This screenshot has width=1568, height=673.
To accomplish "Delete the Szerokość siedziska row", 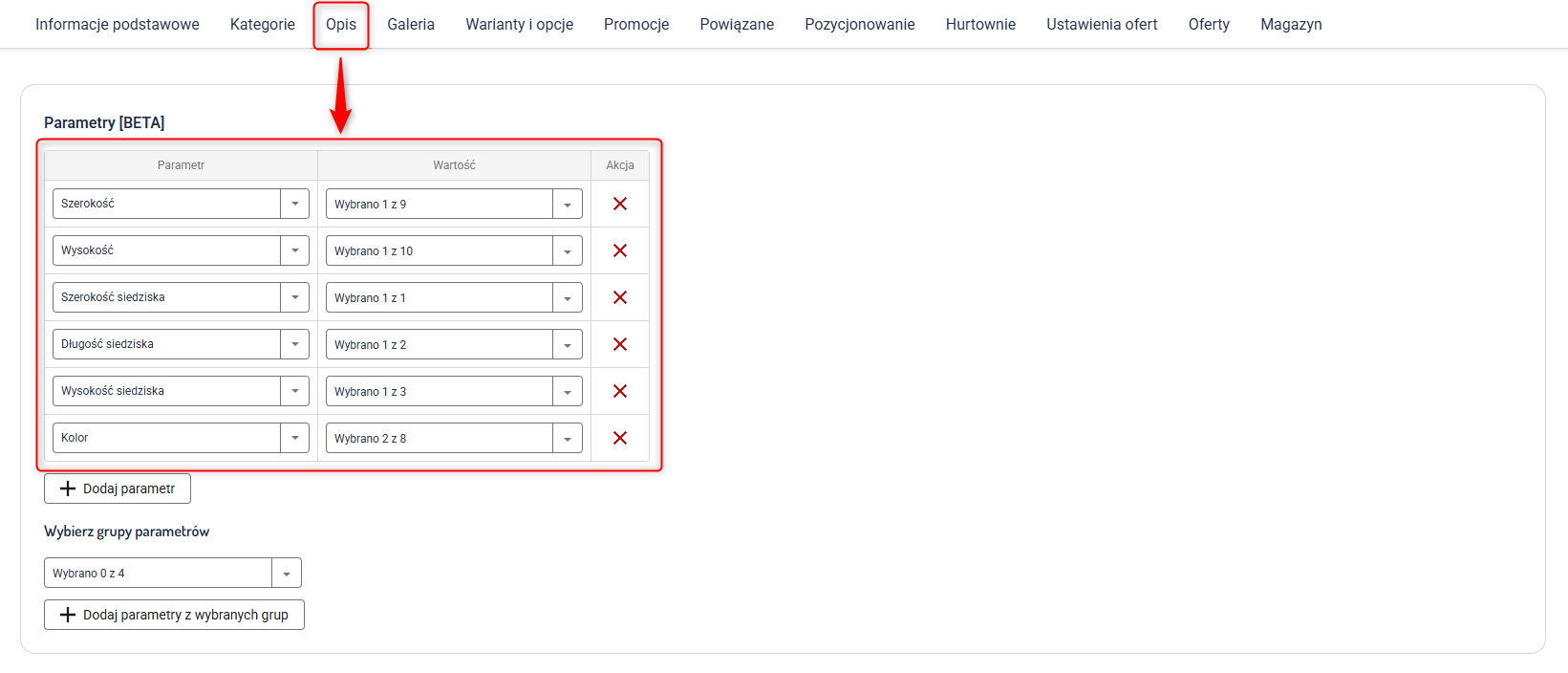I will coord(620,297).
